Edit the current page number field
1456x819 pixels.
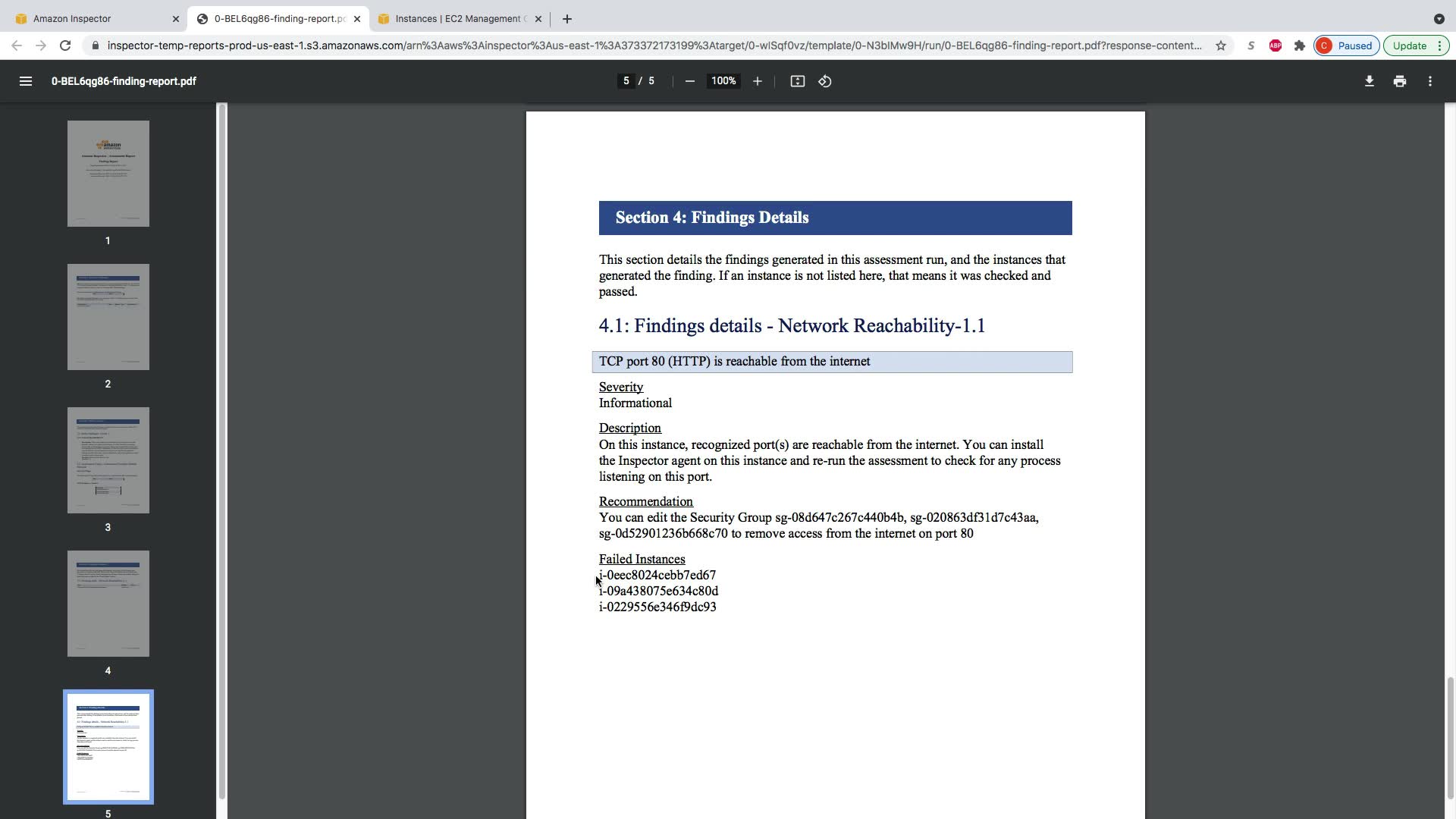[626, 81]
